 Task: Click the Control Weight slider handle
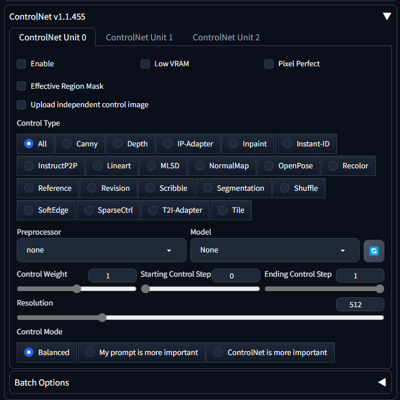[77, 289]
